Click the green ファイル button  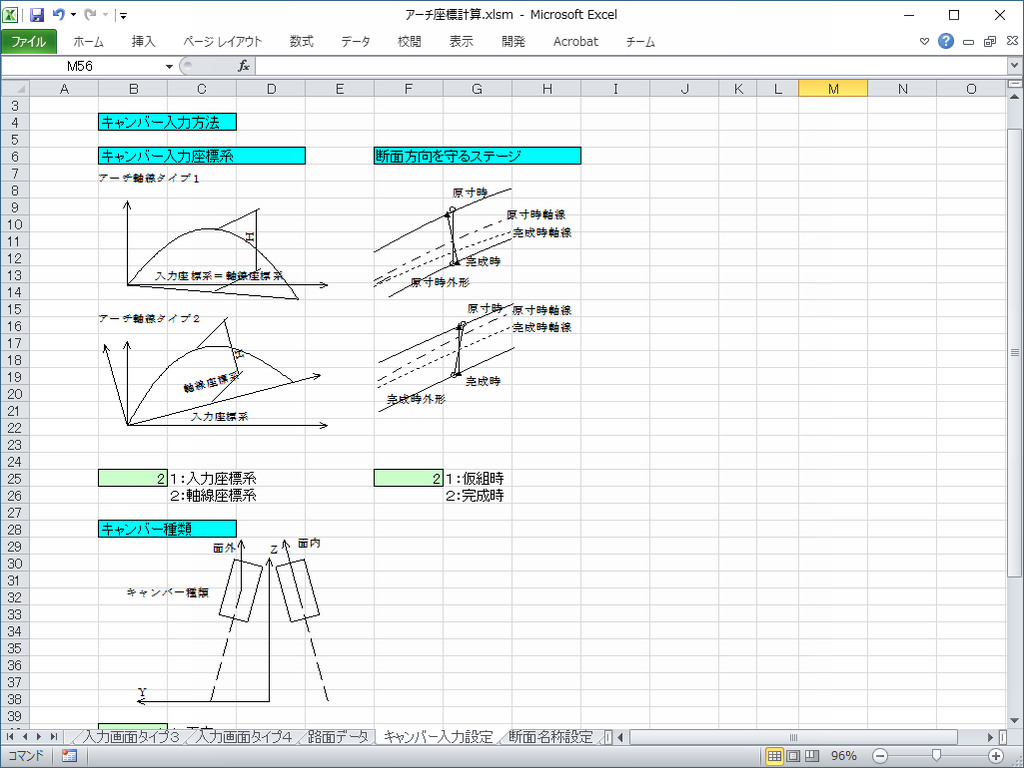pyautogui.click(x=29, y=41)
